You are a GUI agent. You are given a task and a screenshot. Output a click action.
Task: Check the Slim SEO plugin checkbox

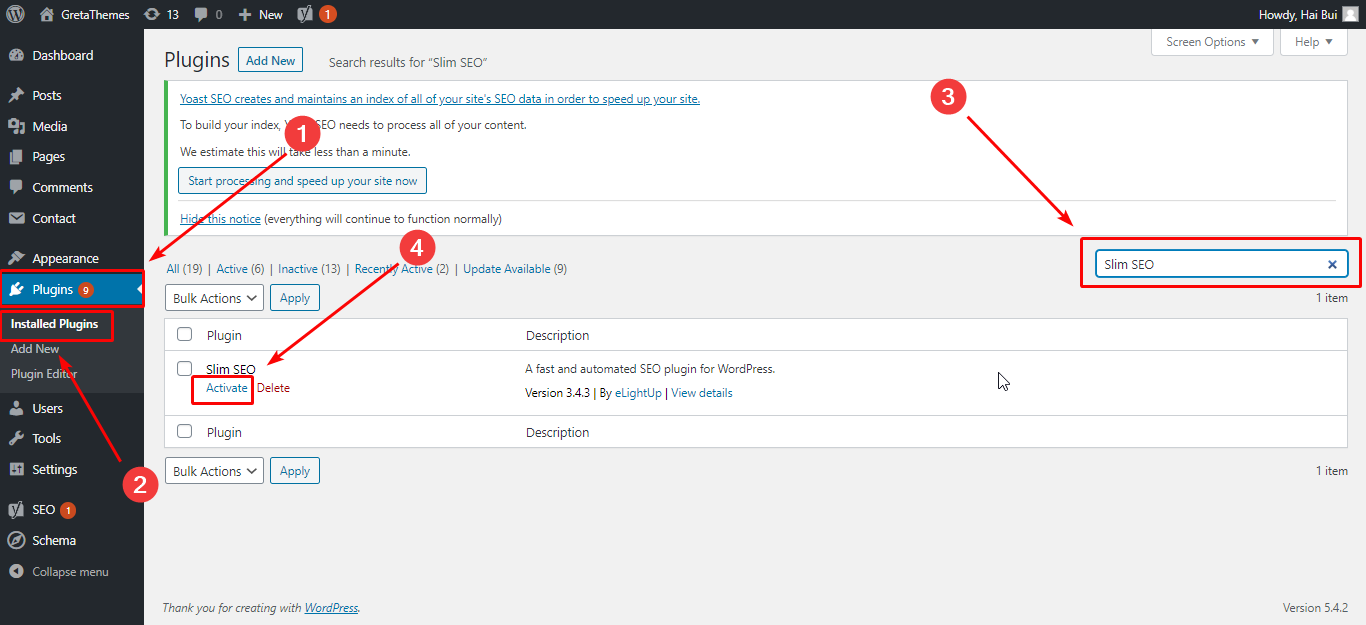(184, 368)
